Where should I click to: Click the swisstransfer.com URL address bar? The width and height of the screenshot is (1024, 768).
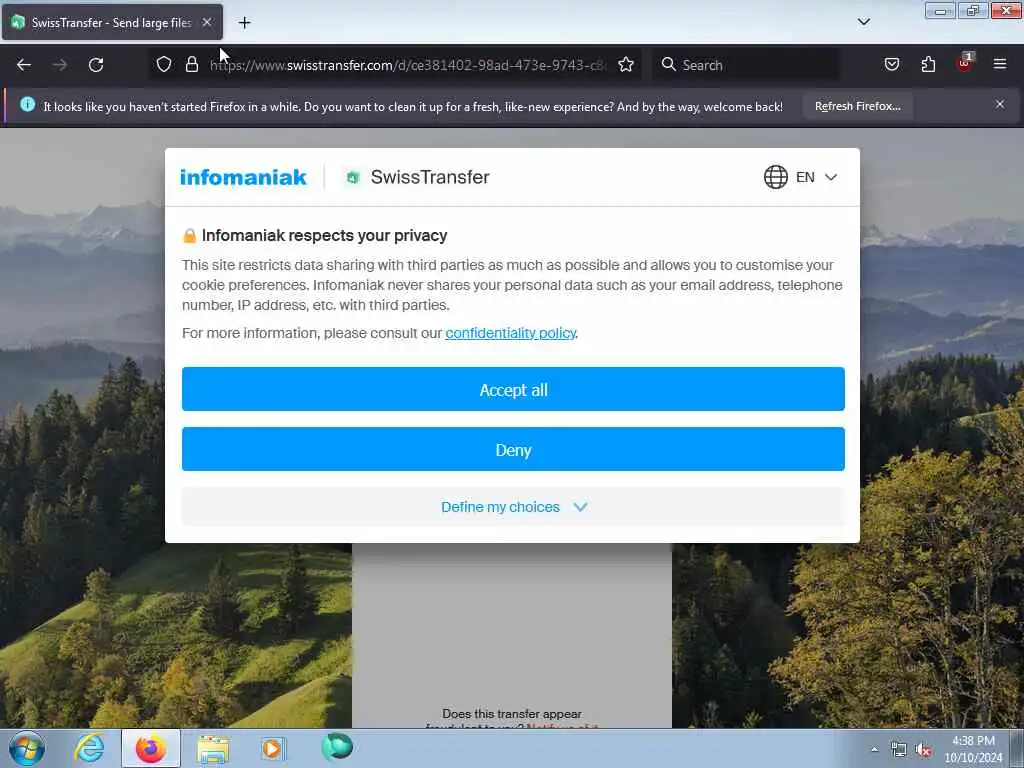click(408, 65)
